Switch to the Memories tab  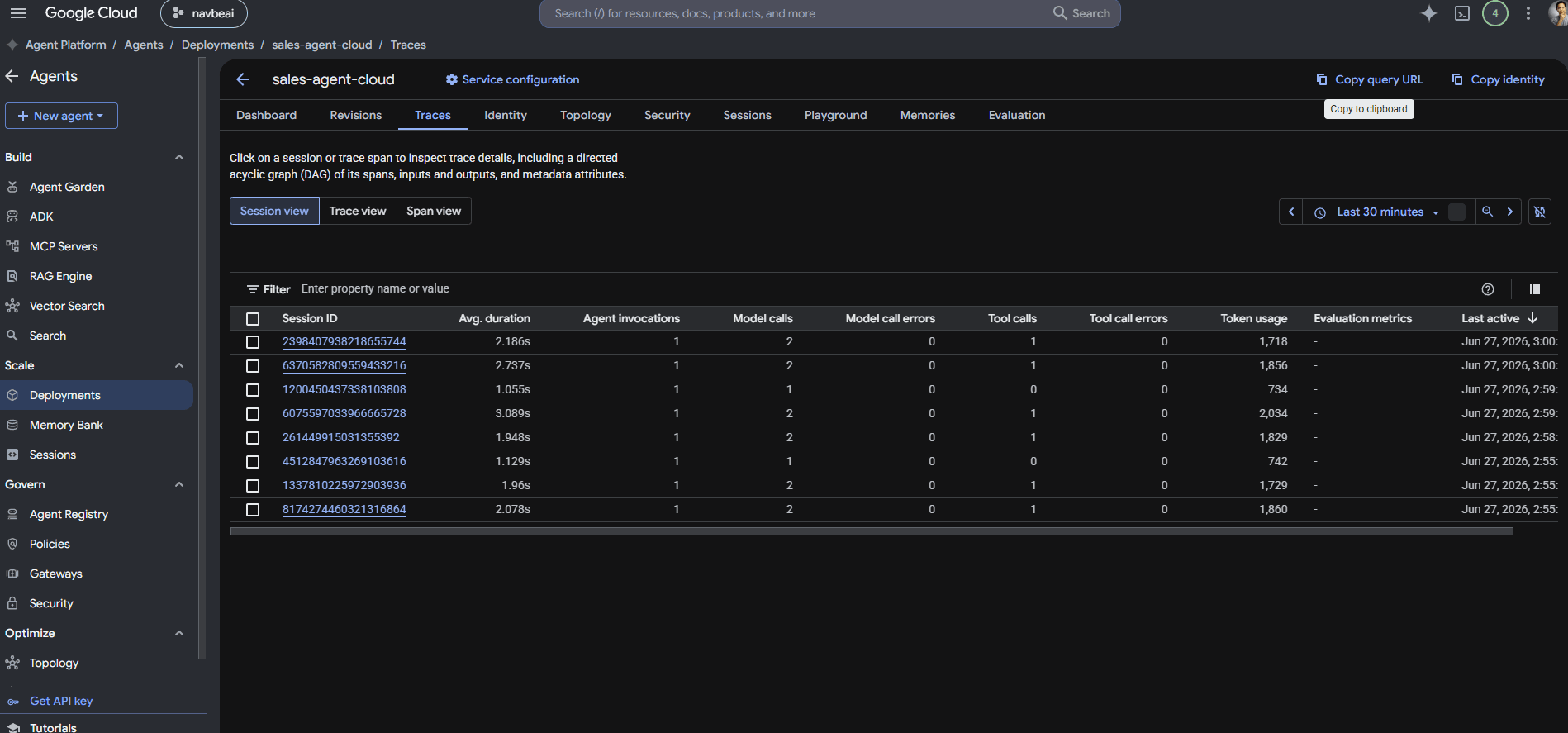[x=927, y=115]
